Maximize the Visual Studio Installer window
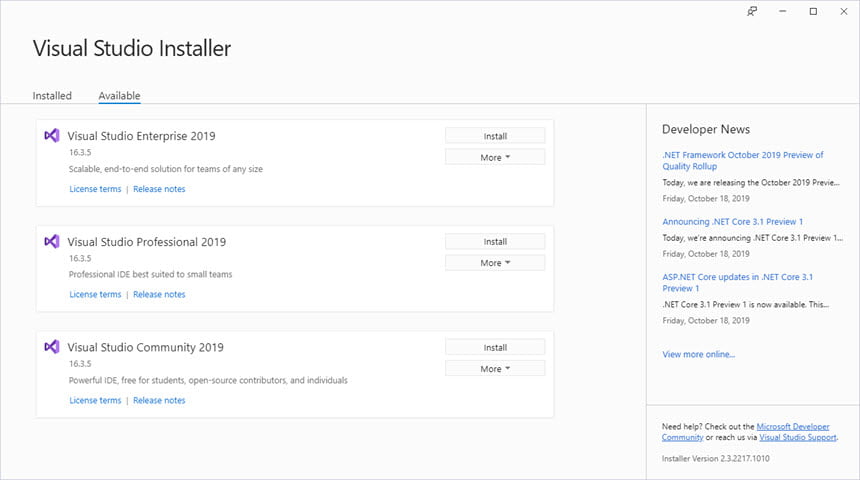This screenshot has width=860, height=480. (813, 11)
